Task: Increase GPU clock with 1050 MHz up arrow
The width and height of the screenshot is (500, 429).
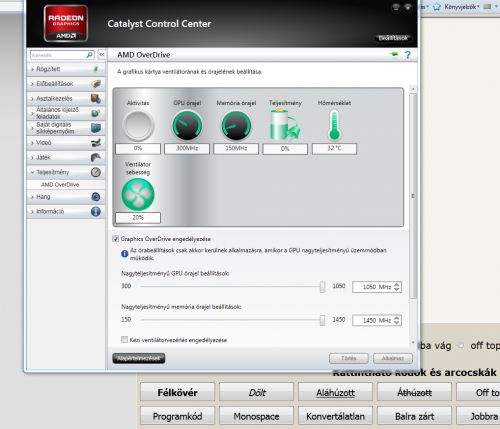Action: coord(397,284)
